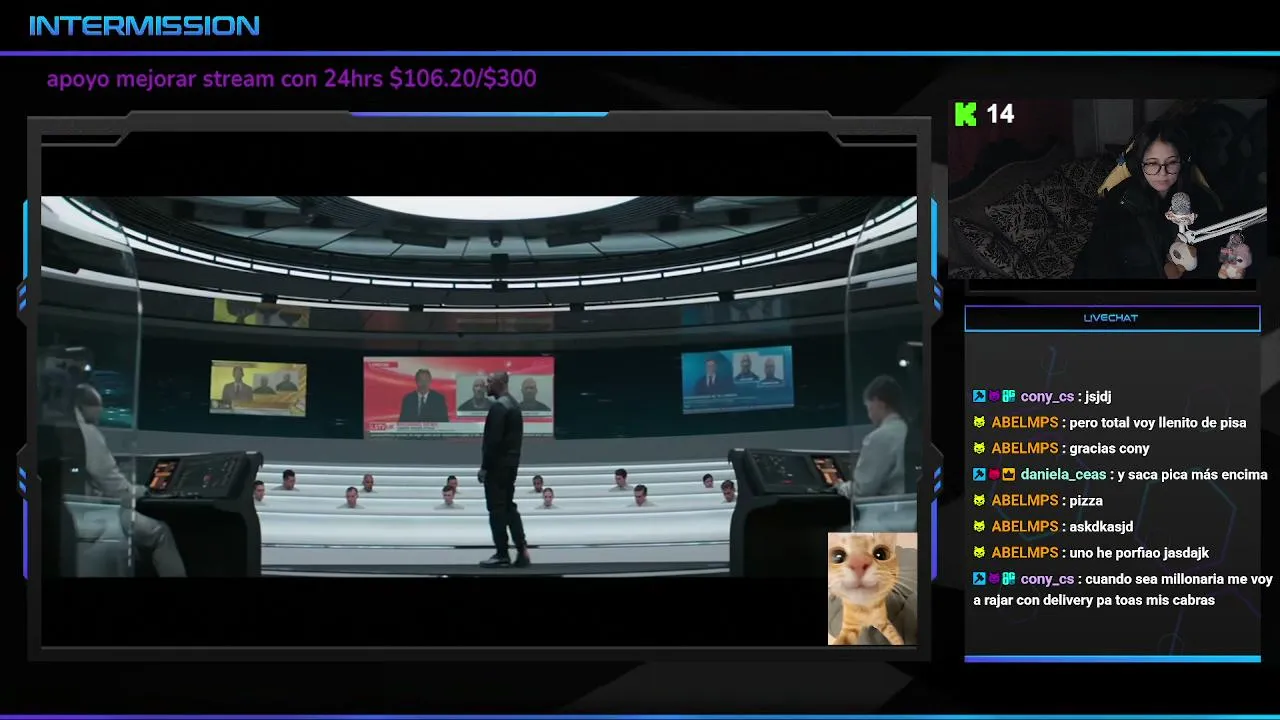Click the moderator badge on the "cuando sea millonaria" message
1280x720 pixels.
click(x=979, y=579)
